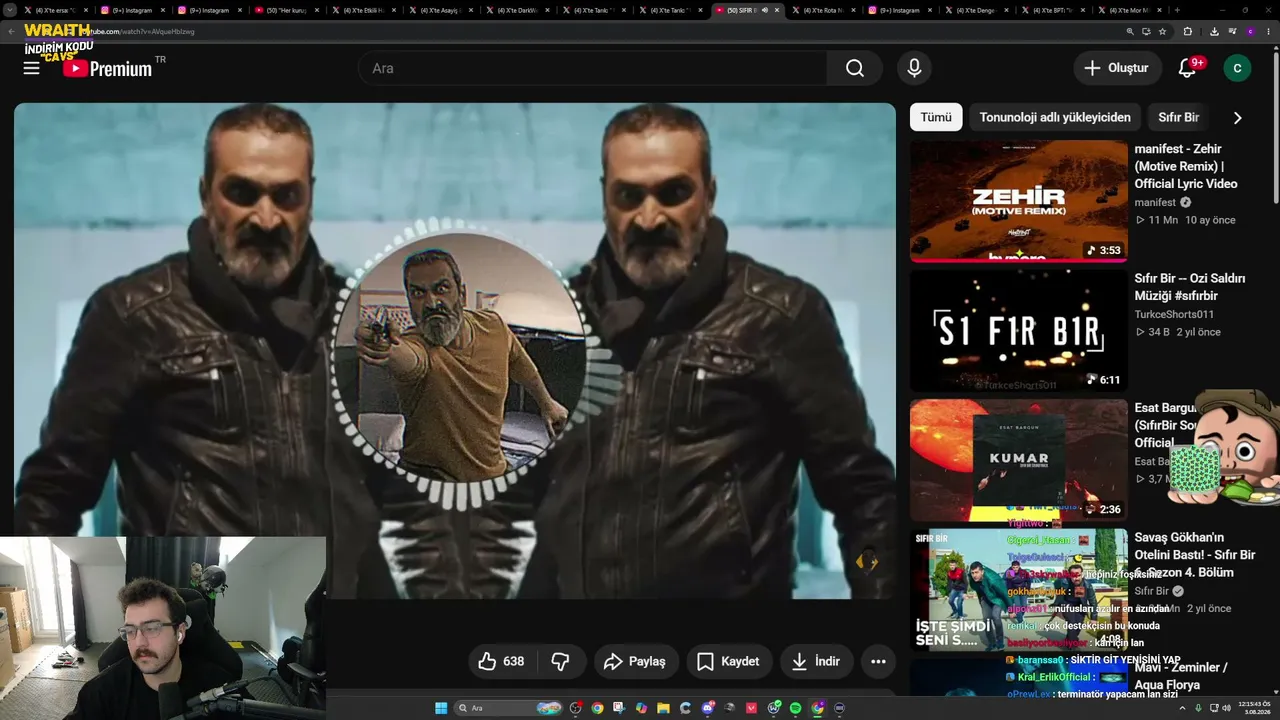This screenshot has height=720, width=1280.
Task: Switch to the X'te ersa browser tab
Action: point(55,10)
